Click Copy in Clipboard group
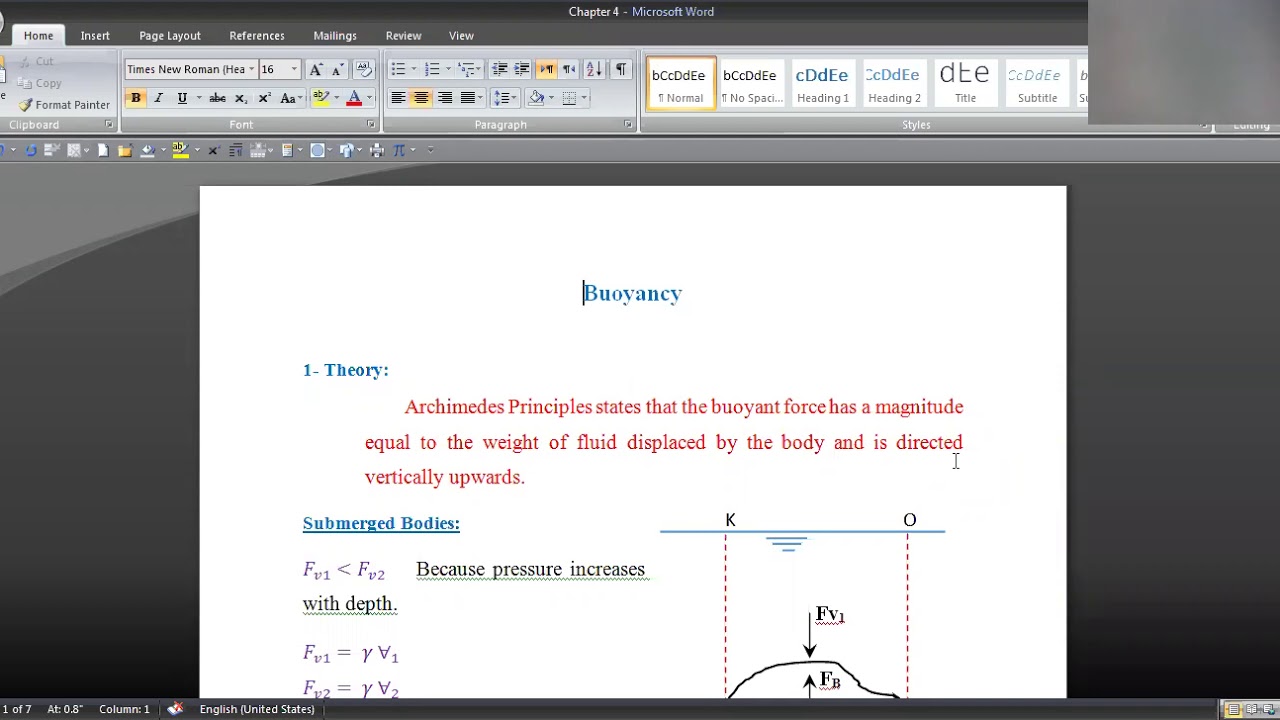 point(41,84)
